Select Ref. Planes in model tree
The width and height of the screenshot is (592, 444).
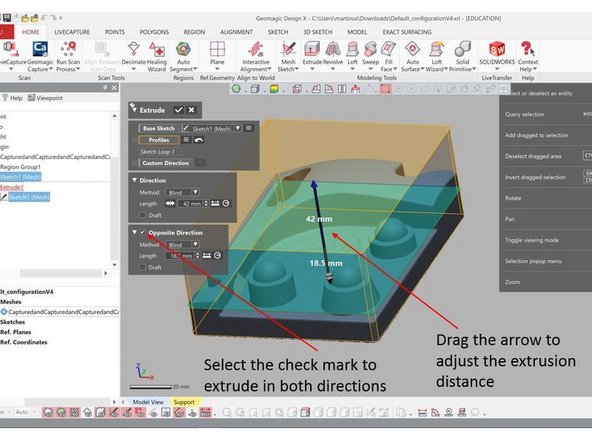pyautogui.click(x=16, y=332)
